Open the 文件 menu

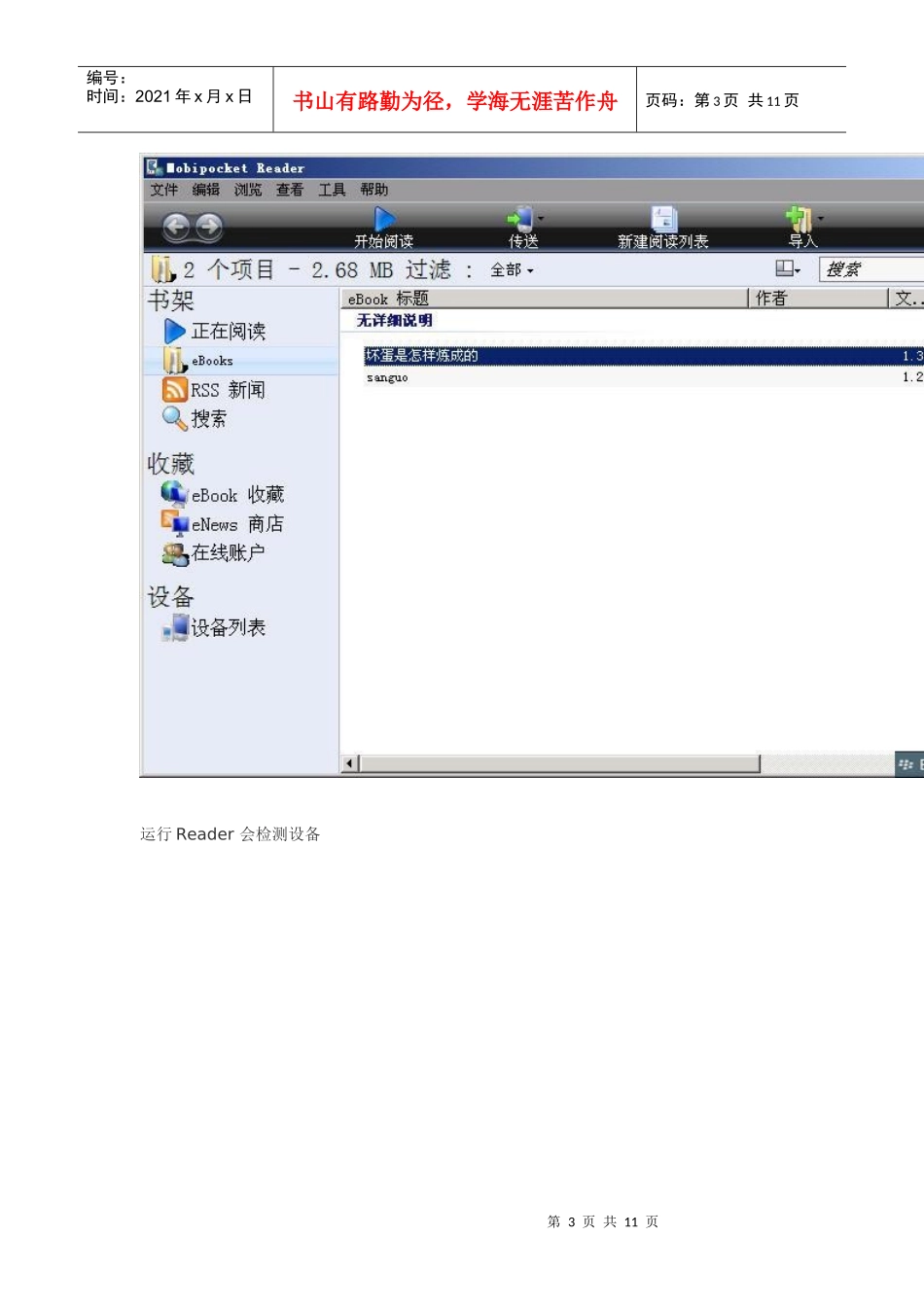(x=164, y=190)
